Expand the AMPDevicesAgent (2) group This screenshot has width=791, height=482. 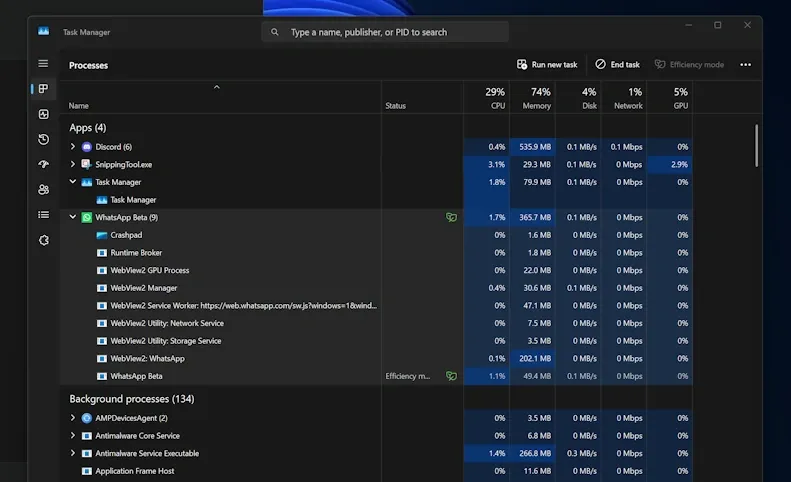pyautogui.click(x=73, y=418)
